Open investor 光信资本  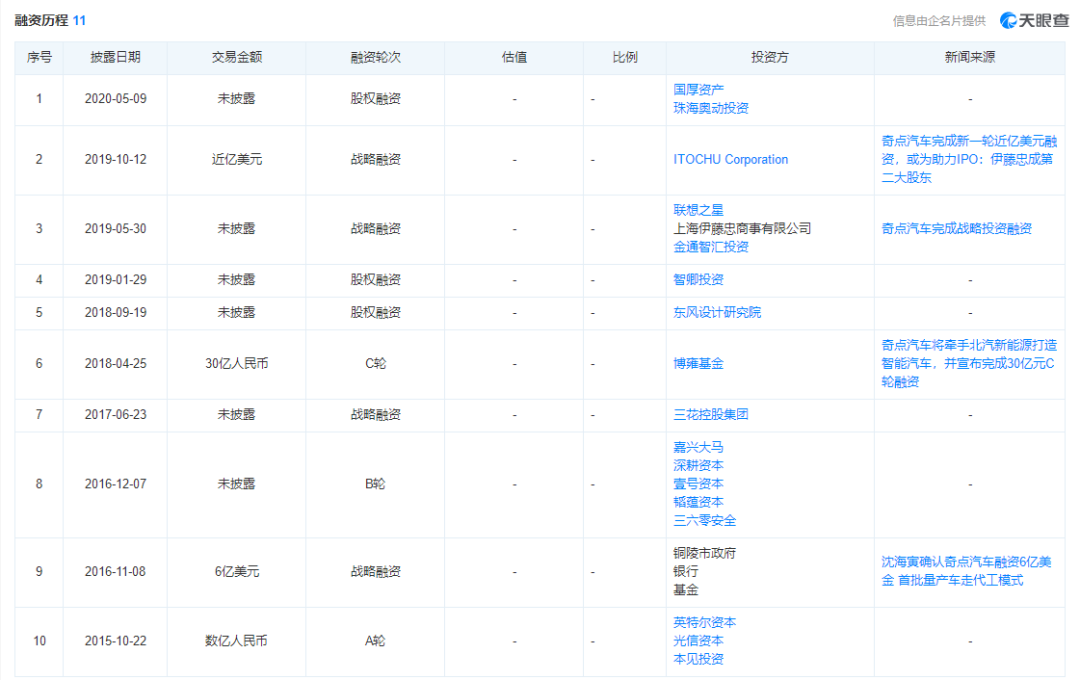click(698, 641)
